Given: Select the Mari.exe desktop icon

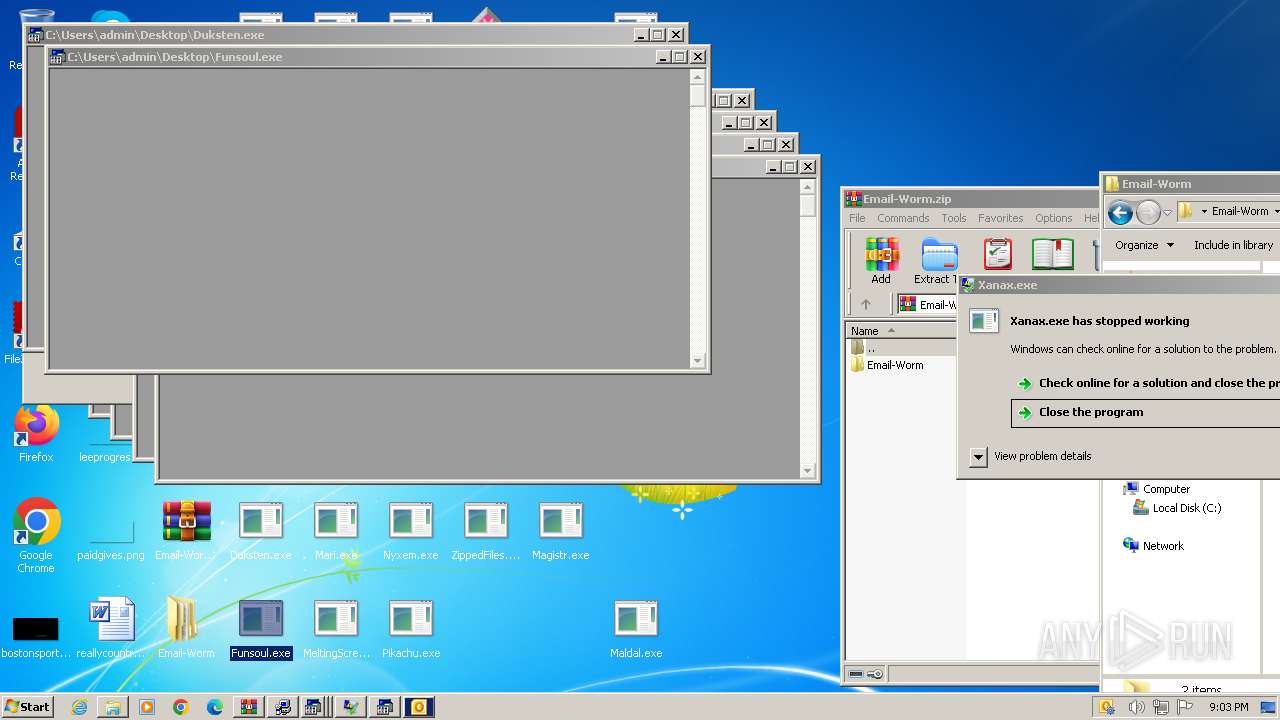Looking at the screenshot, I should 336,531.
